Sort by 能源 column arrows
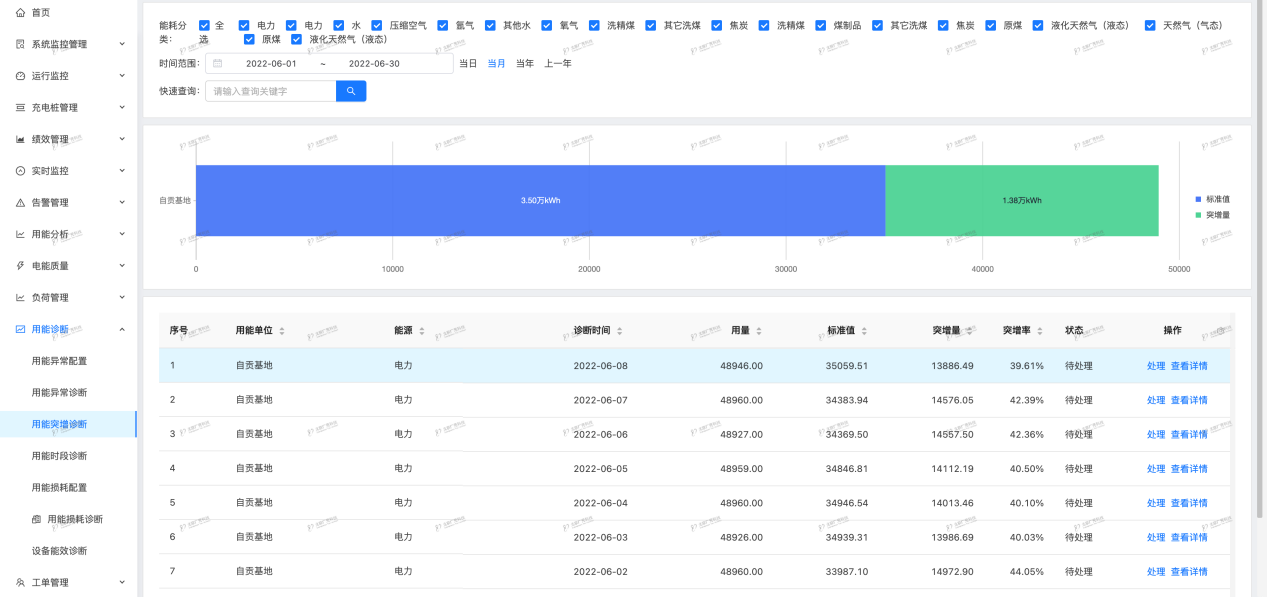This screenshot has height=597, width=1267. [x=422, y=331]
